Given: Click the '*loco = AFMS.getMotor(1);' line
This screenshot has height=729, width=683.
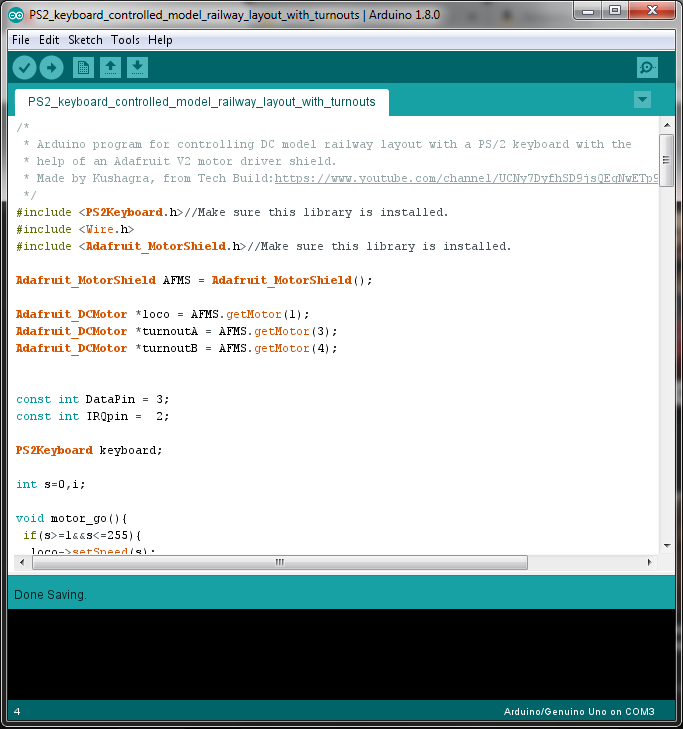Looking at the screenshot, I should [162, 314].
